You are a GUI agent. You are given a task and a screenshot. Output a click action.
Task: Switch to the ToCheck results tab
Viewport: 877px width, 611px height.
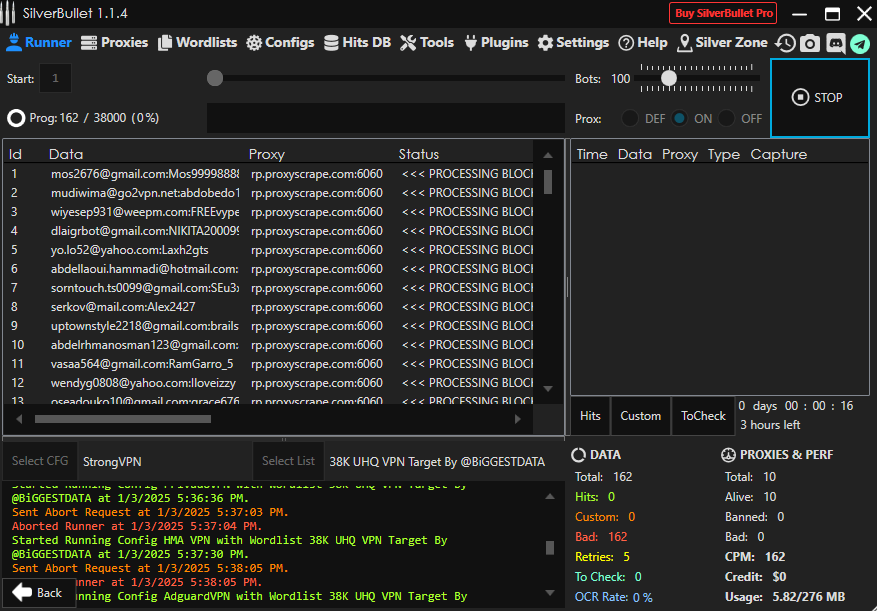click(703, 416)
